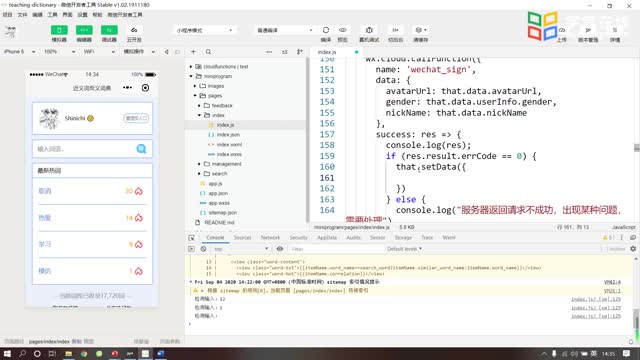Toggle the console live expression eye icon
The image size is (640, 360).
(x=280, y=249)
